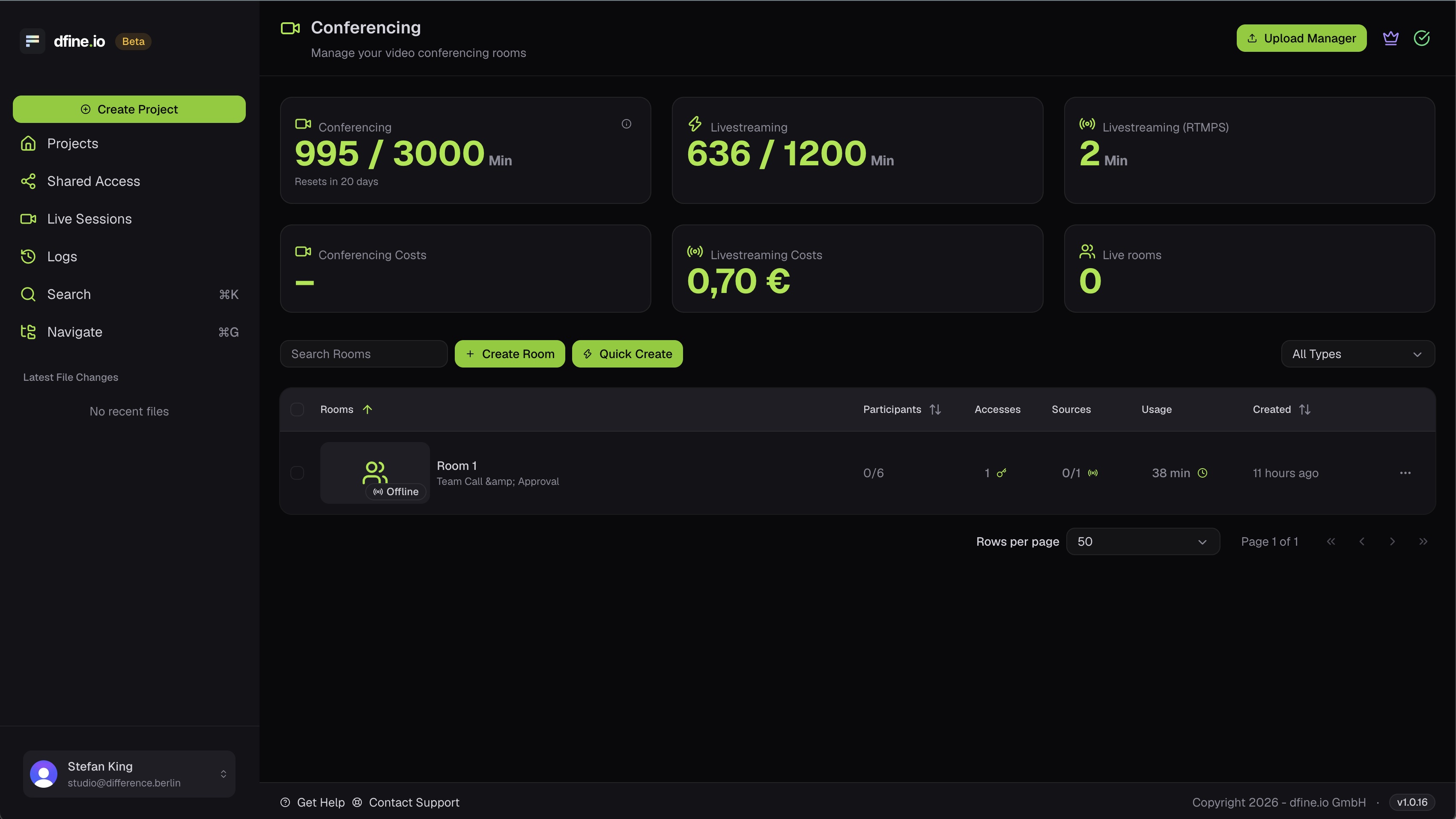Click the Room 1 thumbnail
1456x819 pixels.
375,472
